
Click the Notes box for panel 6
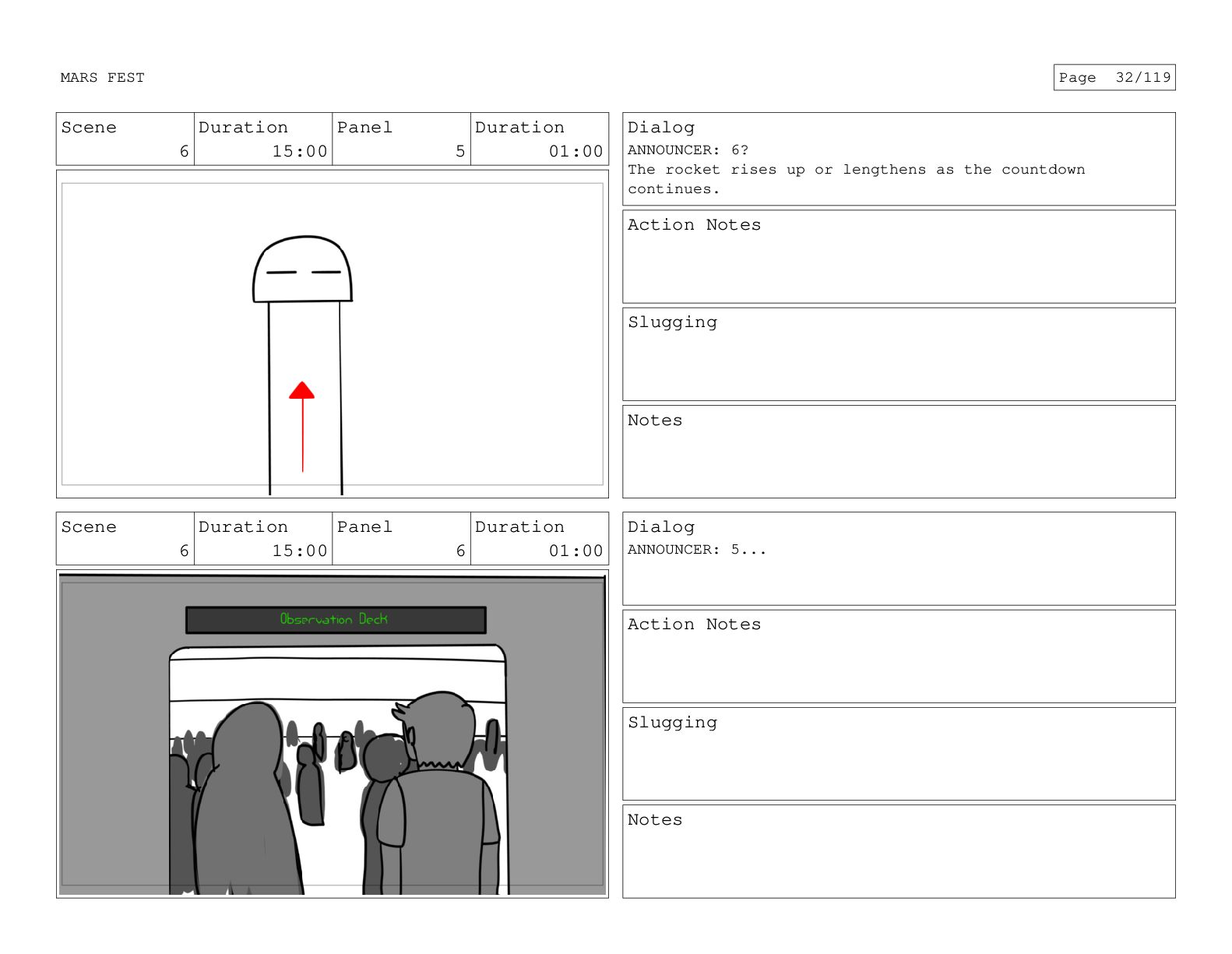click(x=899, y=851)
